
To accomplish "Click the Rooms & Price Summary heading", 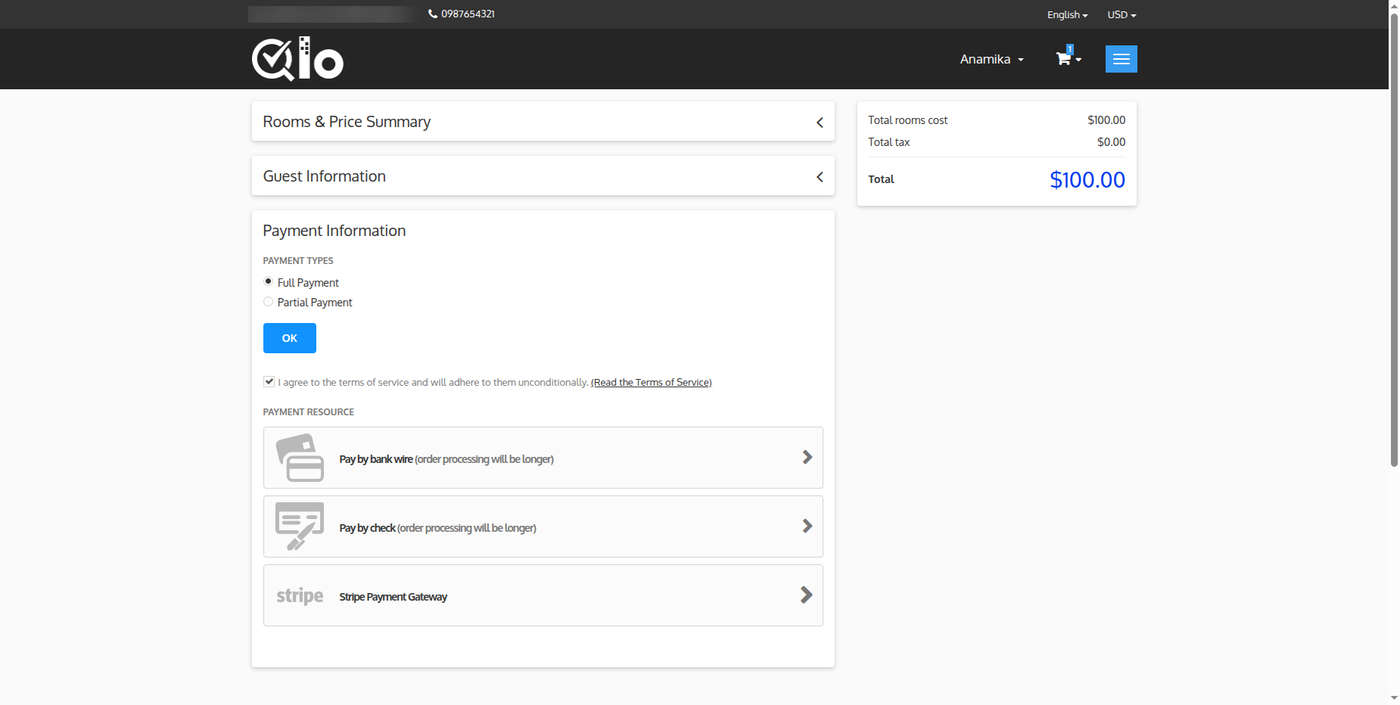I will (x=347, y=122).
